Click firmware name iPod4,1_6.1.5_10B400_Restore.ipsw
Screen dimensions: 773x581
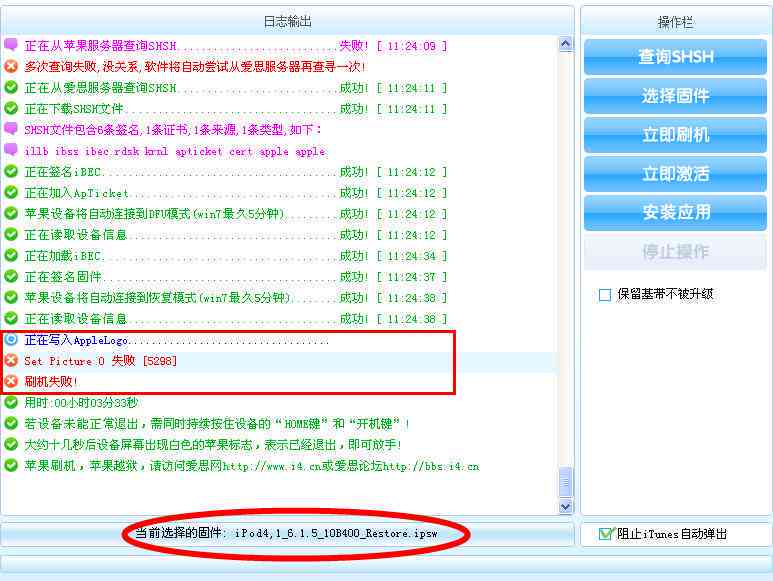[x=336, y=534]
